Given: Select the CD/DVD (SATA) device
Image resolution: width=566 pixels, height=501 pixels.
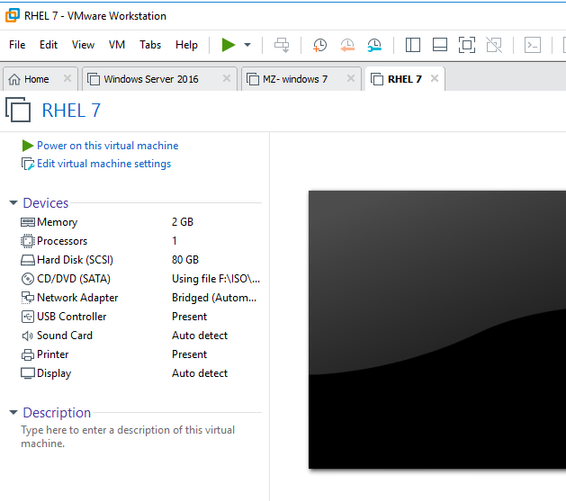Looking at the screenshot, I should click(141, 279).
